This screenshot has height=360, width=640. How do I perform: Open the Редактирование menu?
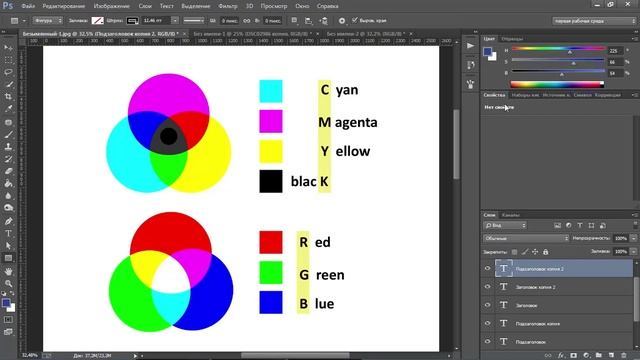click(x=64, y=6)
